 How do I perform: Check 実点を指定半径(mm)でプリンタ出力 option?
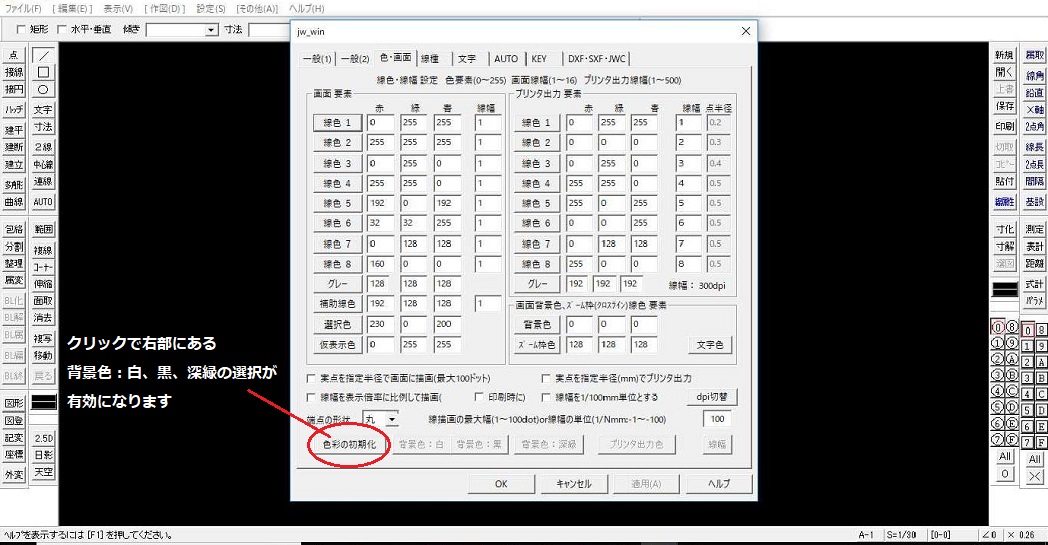(546, 379)
